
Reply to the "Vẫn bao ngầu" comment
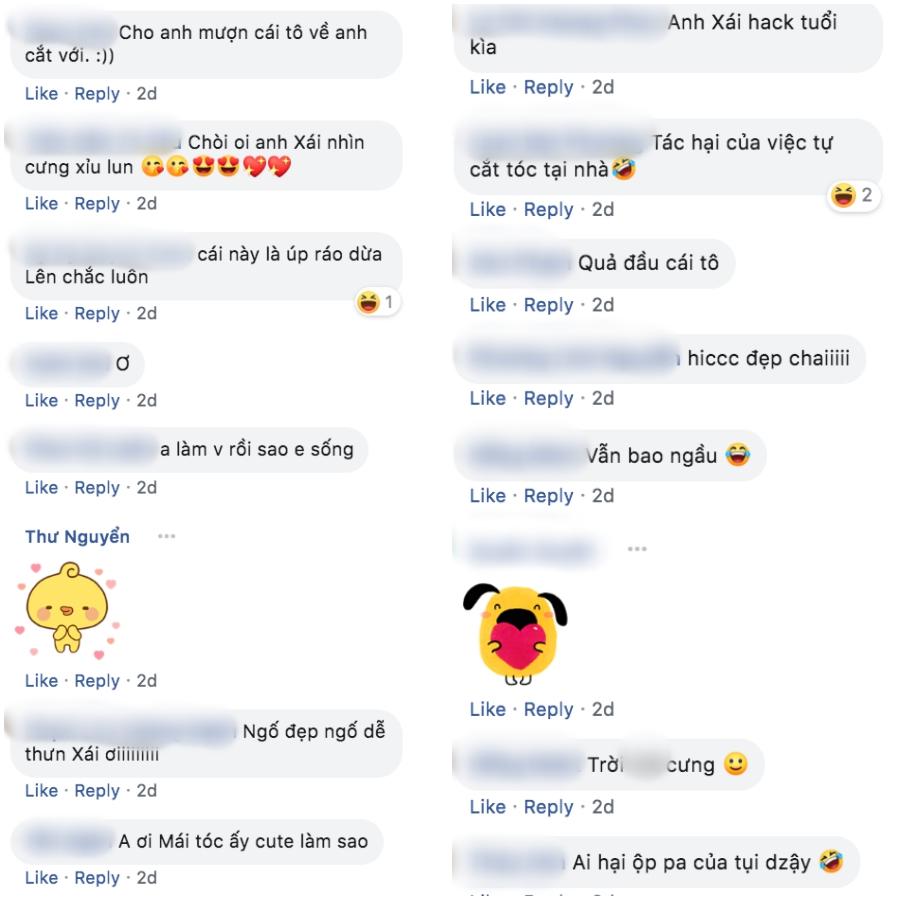[548, 495]
